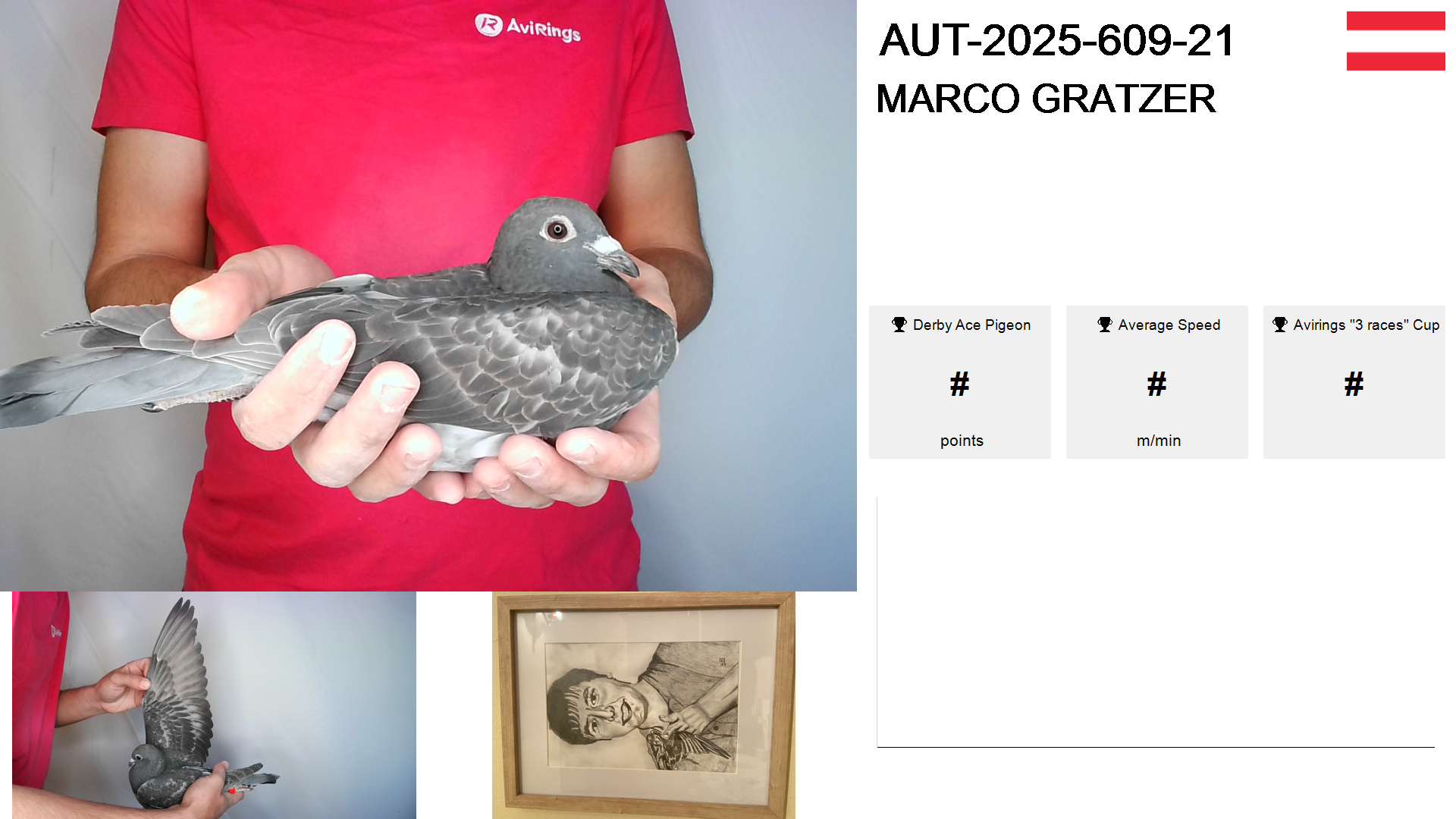The width and height of the screenshot is (1456, 819).
Task: Click the 3 races Cup rank hash
Action: point(1354,384)
